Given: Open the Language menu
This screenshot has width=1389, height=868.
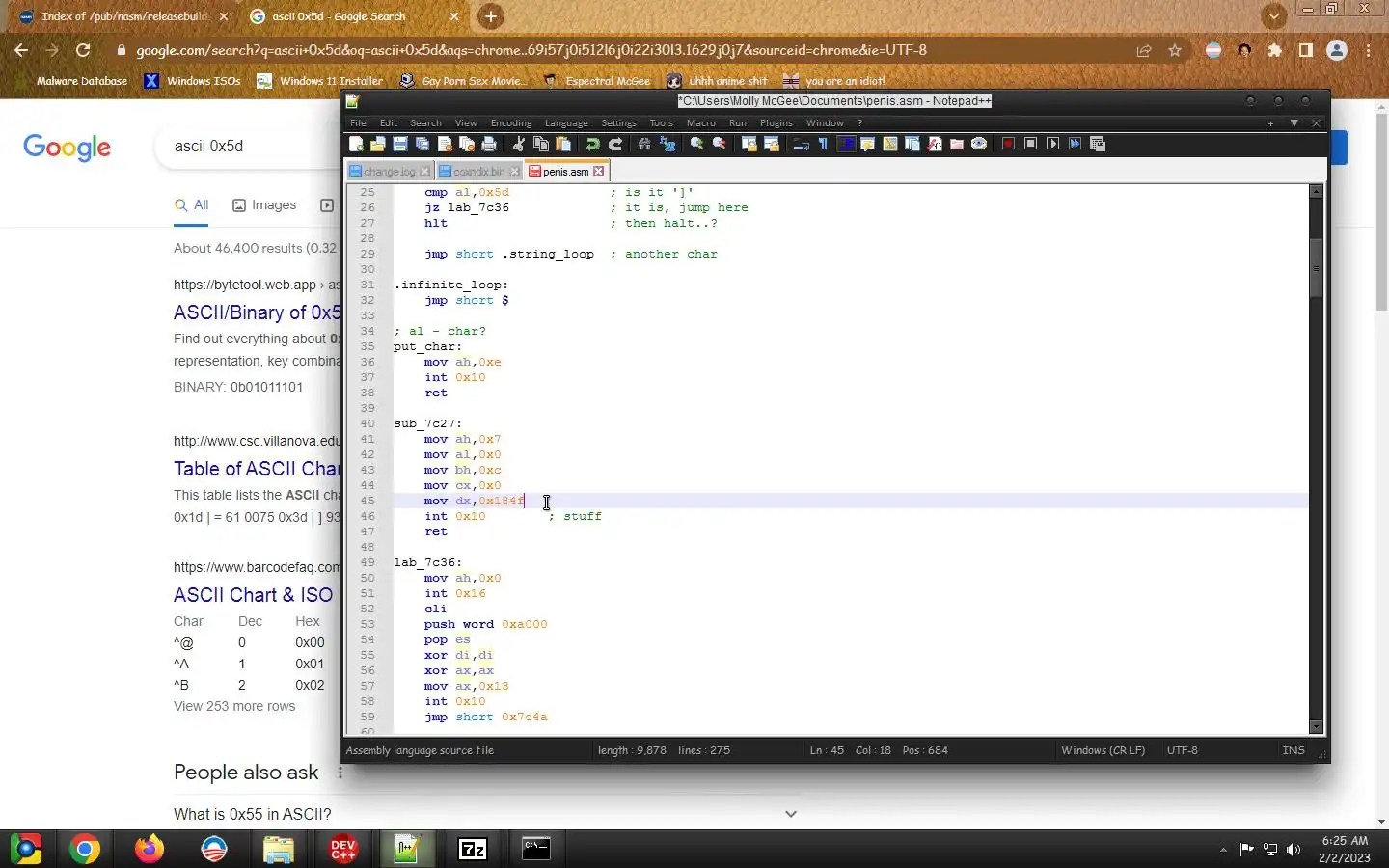Looking at the screenshot, I should tap(566, 123).
